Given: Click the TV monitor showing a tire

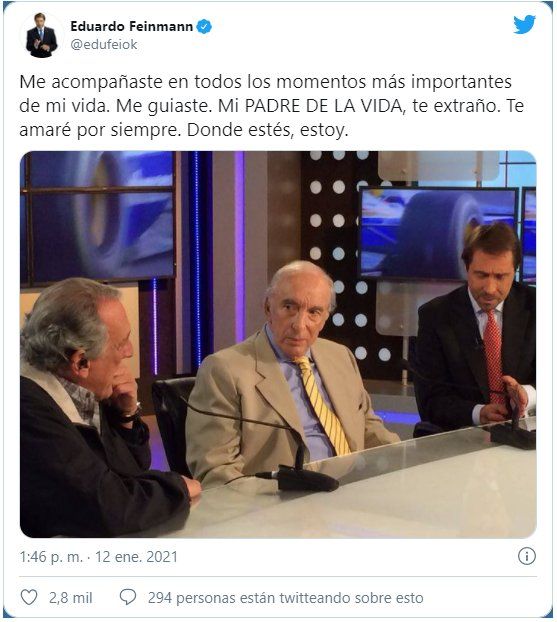Looking at the screenshot, I should [x=438, y=233].
